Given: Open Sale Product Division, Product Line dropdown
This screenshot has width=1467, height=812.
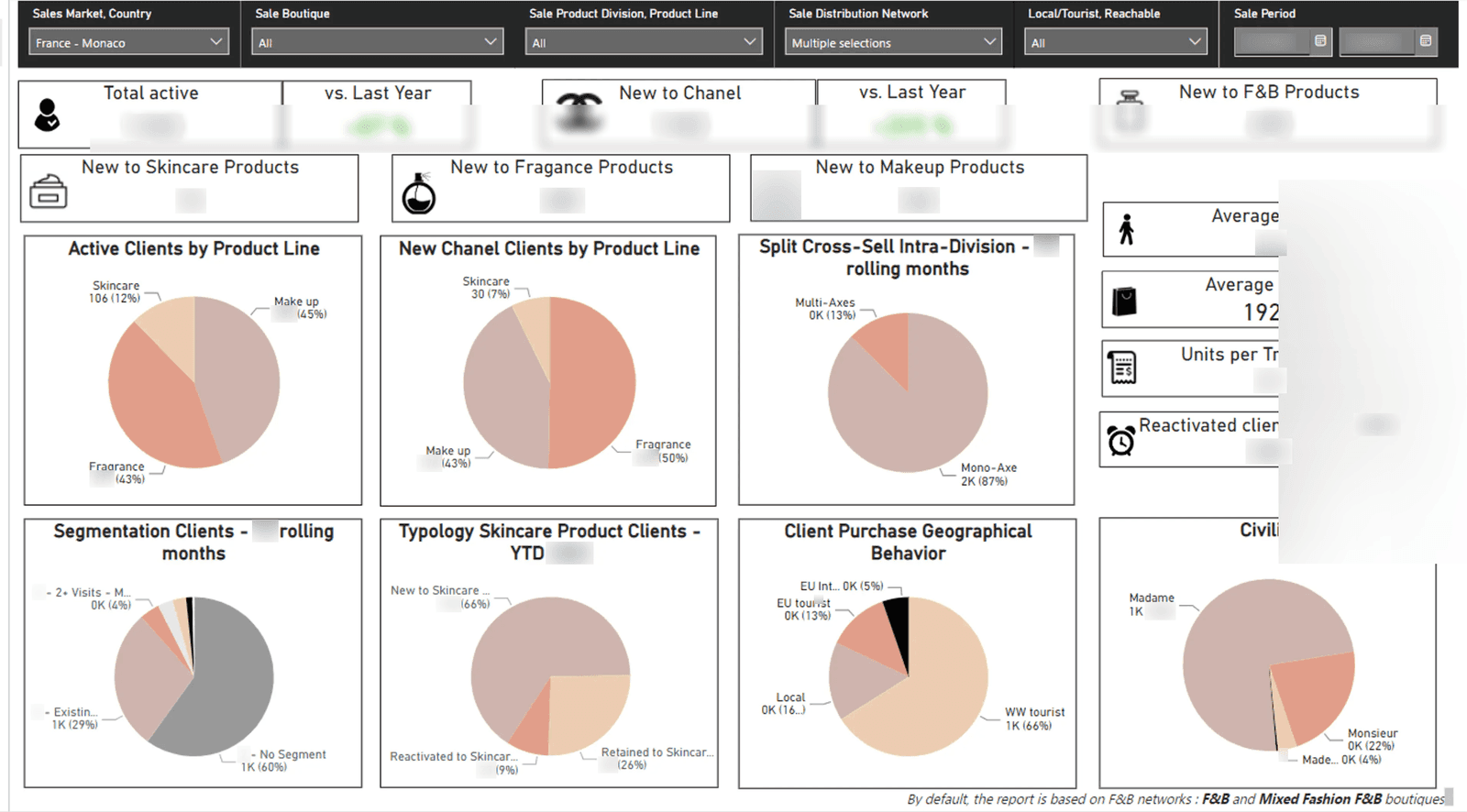Looking at the screenshot, I should coord(643,42).
